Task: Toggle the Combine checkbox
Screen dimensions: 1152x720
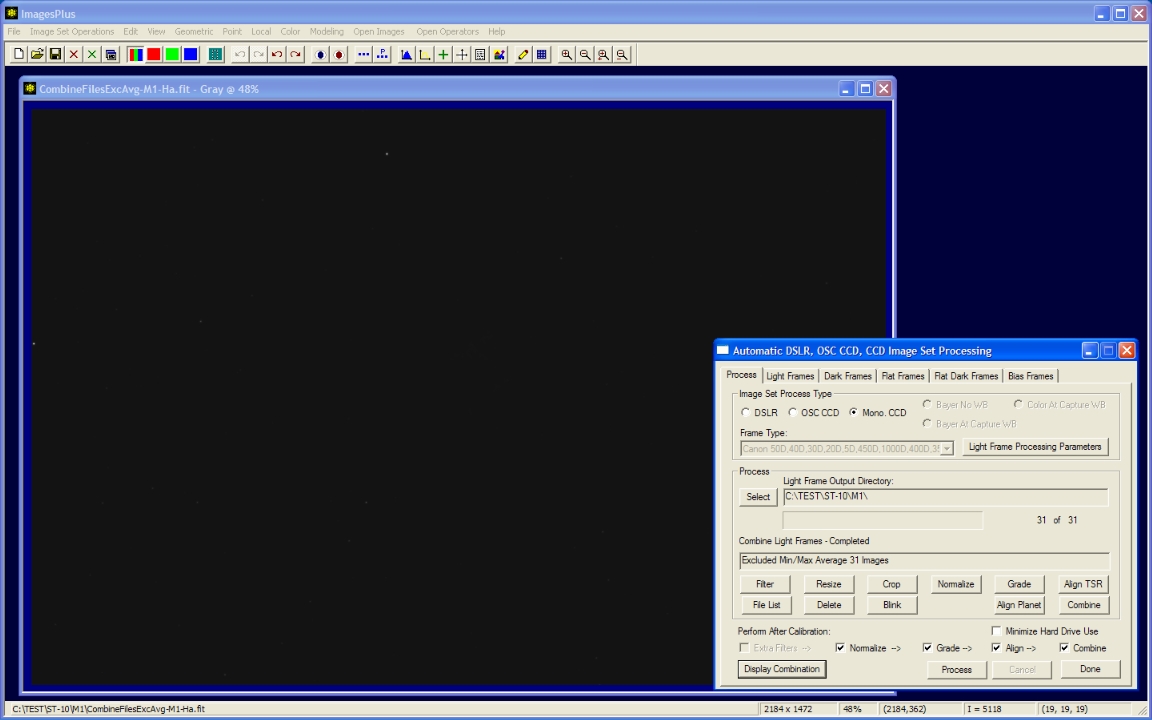Action: click(x=1065, y=648)
